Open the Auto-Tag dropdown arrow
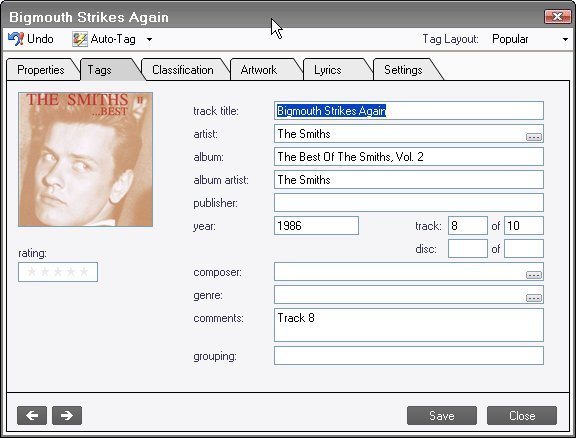This screenshot has height=438, width=576. pyautogui.click(x=150, y=39)
